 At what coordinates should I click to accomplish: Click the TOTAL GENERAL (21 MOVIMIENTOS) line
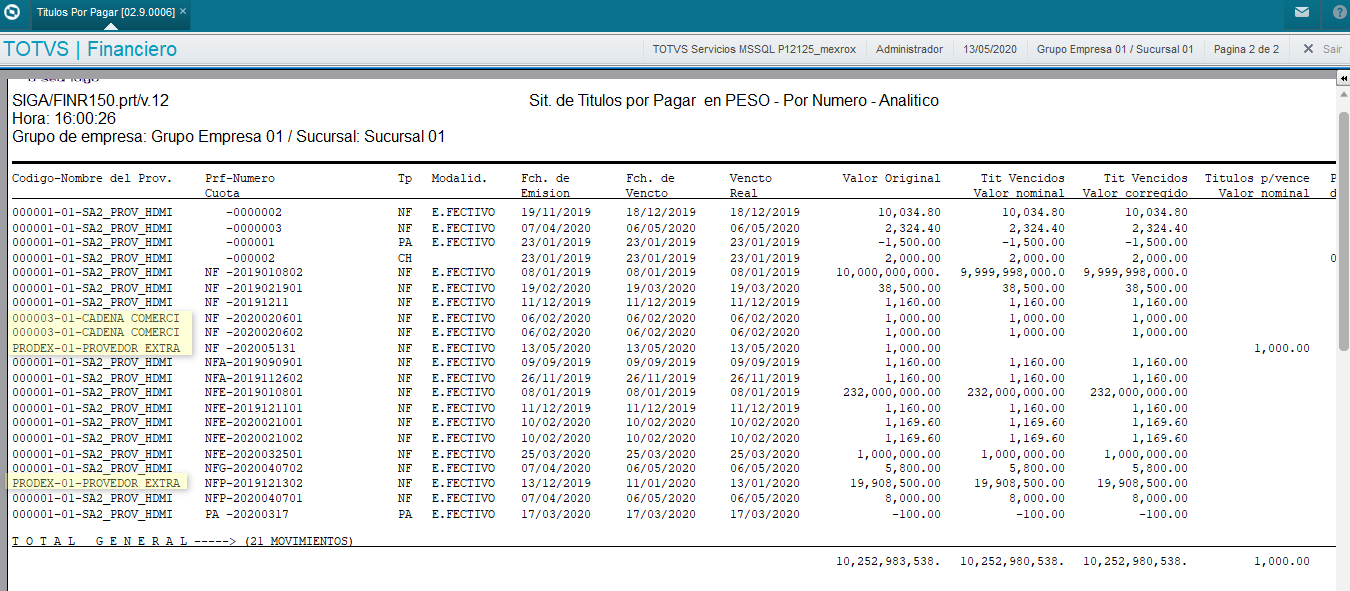coord(183,541)
